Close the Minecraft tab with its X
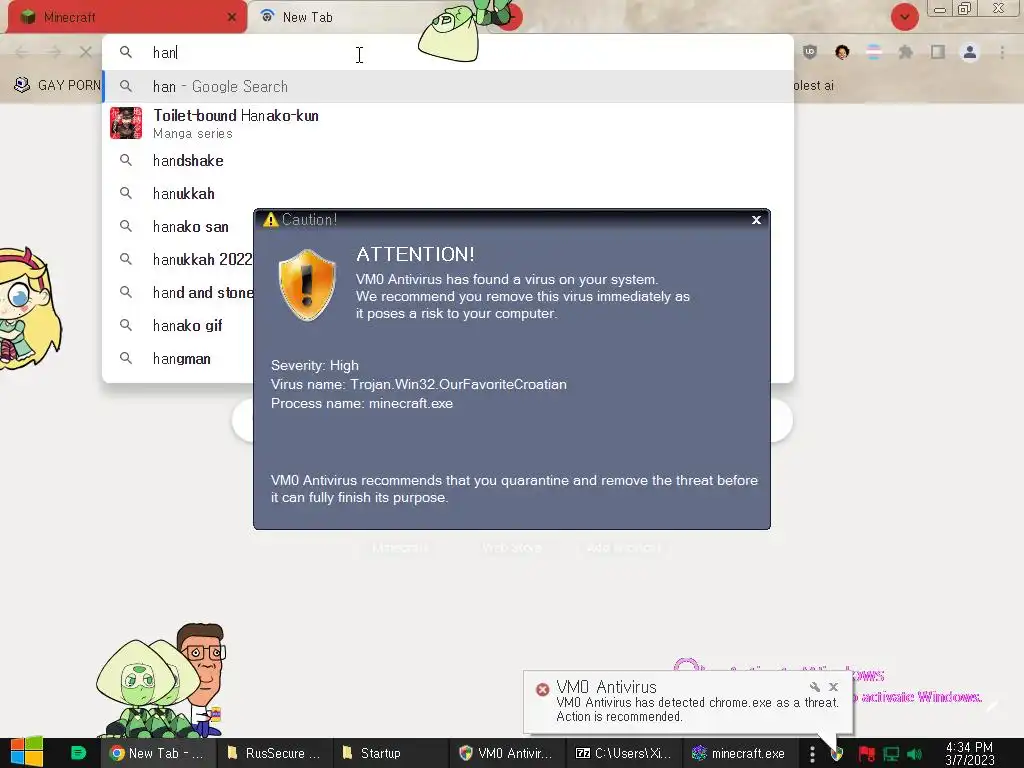This screenshot has height=768, width=1024. click(x=232, y=17)
